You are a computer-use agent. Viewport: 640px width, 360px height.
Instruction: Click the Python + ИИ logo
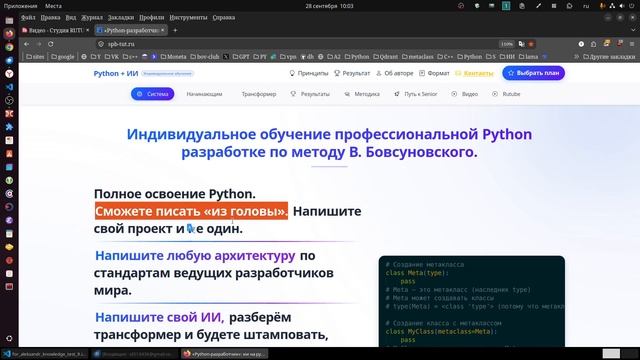coord(116,73)
